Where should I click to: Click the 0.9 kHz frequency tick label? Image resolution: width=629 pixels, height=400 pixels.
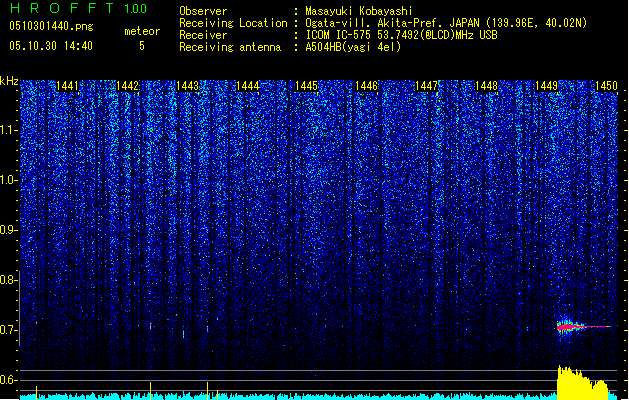[9, 230]
